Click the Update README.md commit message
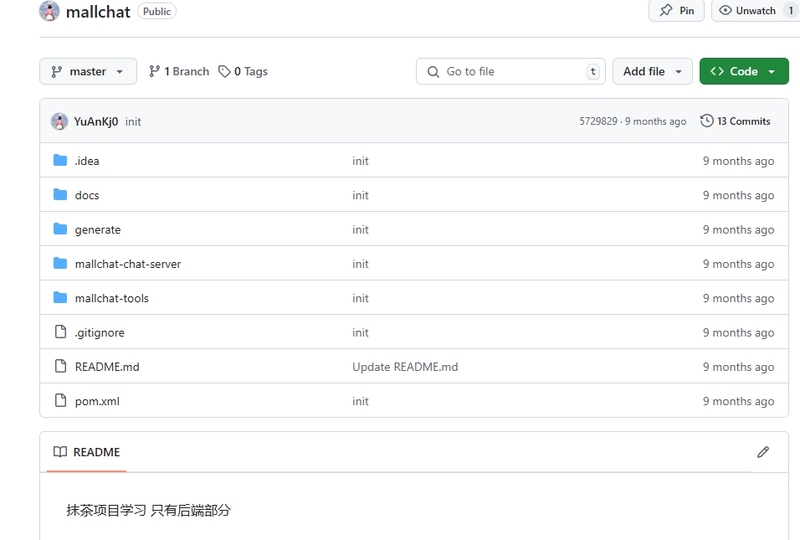The image size is (800, 540). click(405, 367)
